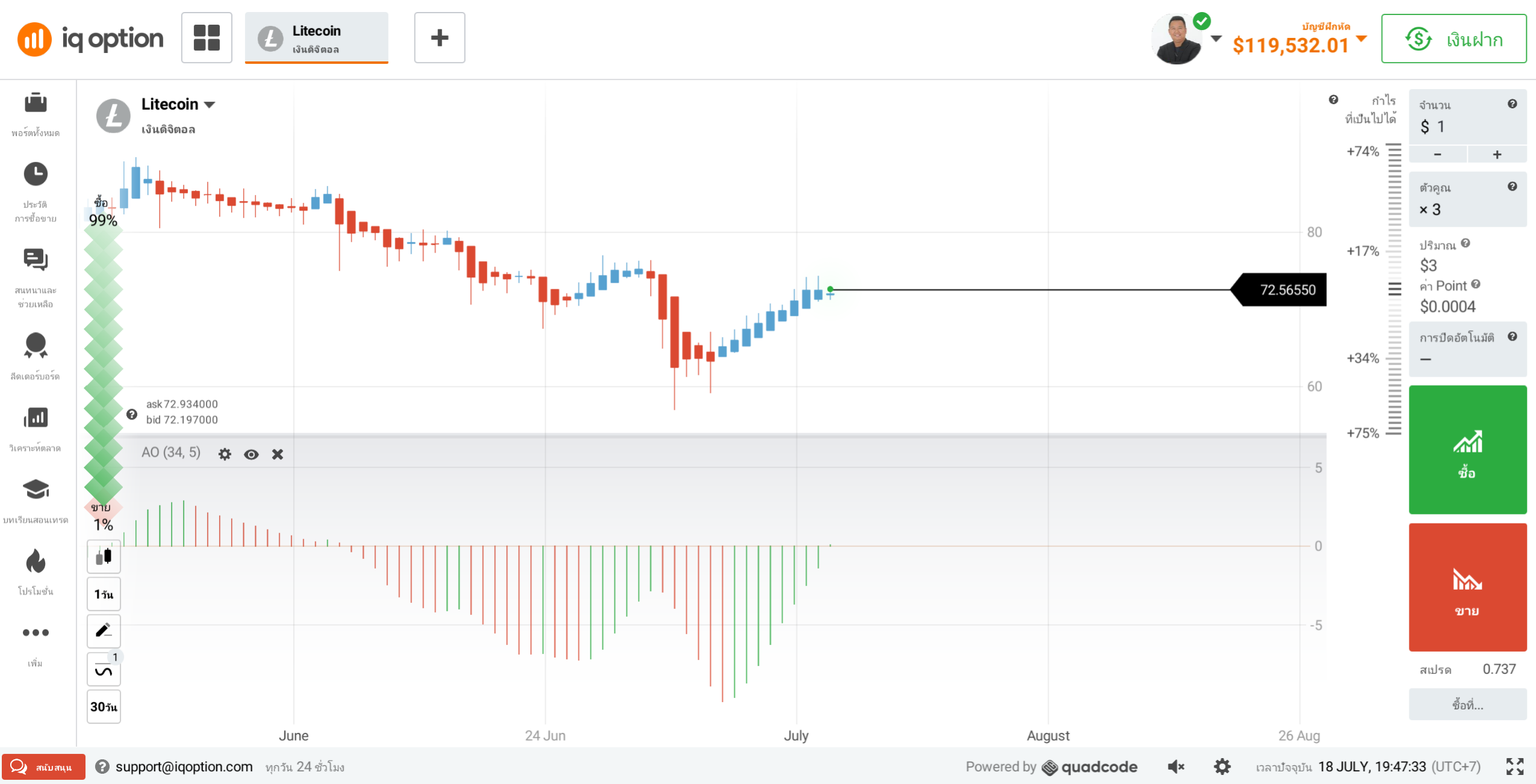Open platform settings gear in footer
The height and width of the screenshot is (784, 1536).
click(x=1222, y=767)
